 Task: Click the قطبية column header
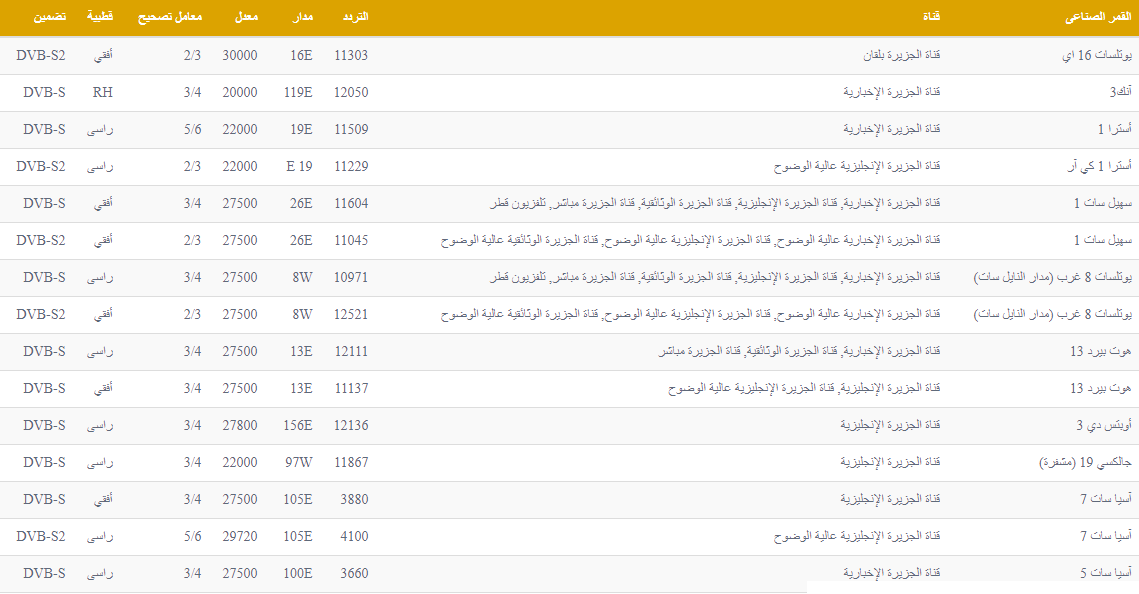[x=100, y=17]
